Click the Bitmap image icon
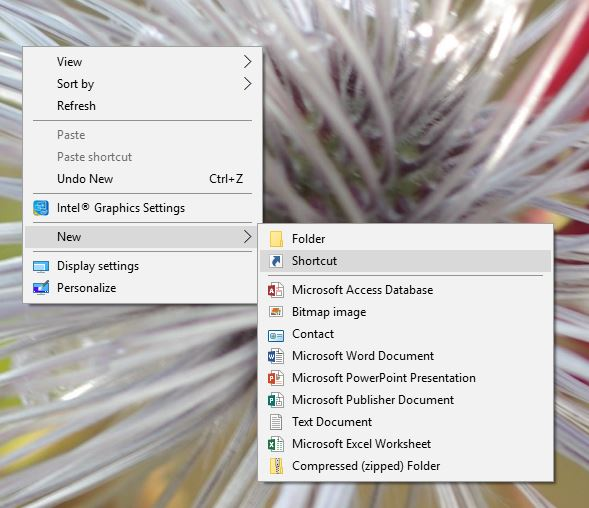The width and height of the screenshot is (589, 508). click(276, 311)
